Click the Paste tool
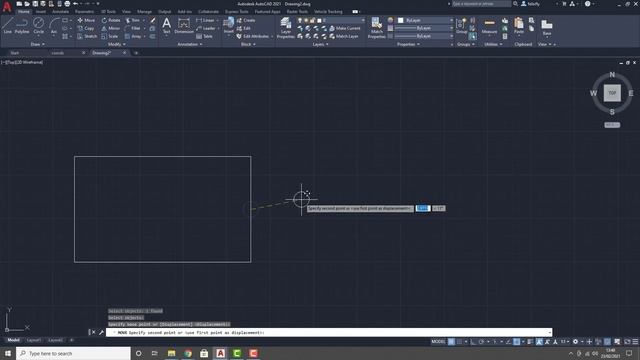The height and width of the screenshot is (360, 640). pos(519,26)
